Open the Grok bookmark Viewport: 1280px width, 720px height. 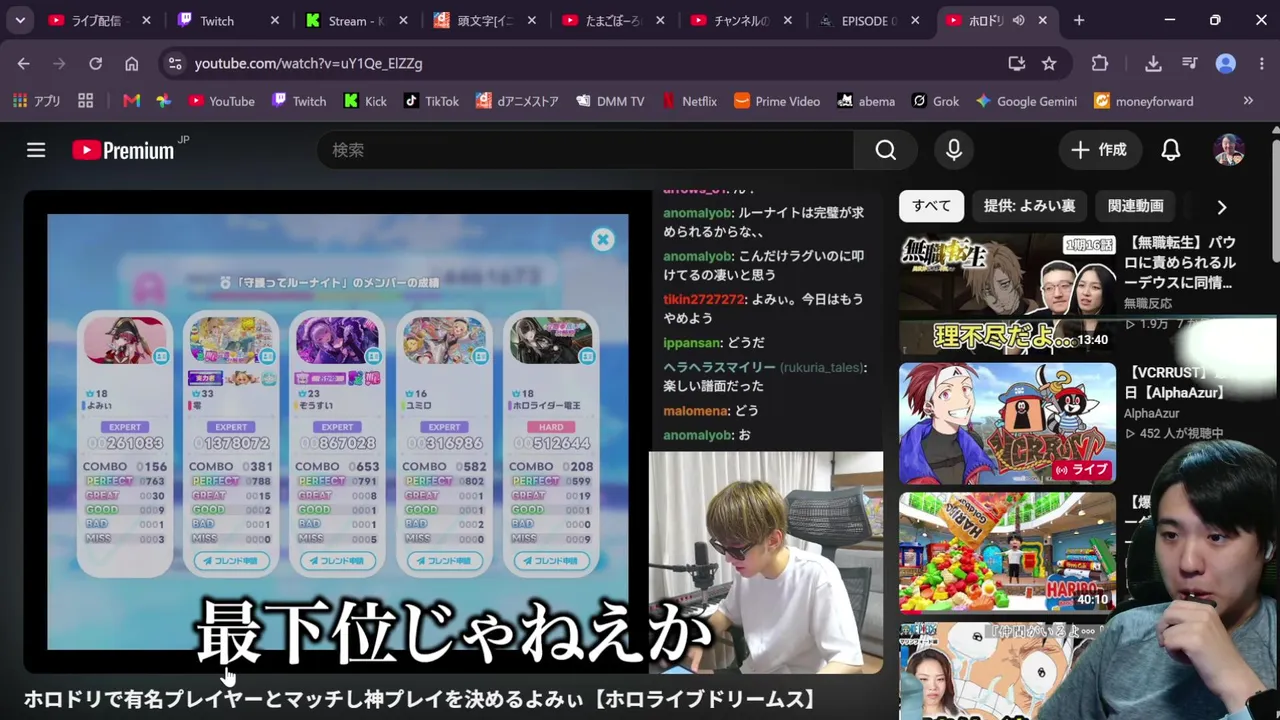pos(935,101)
